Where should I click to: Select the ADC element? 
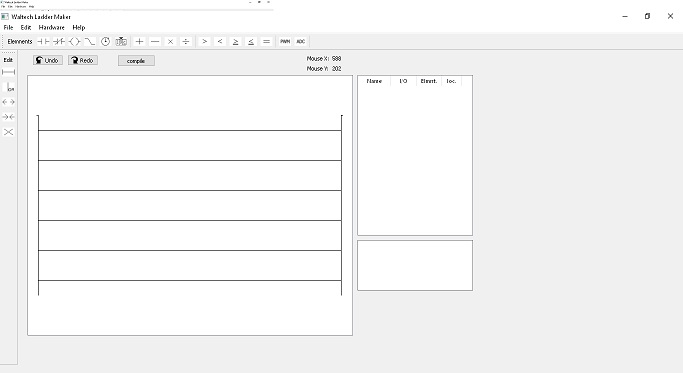tap(301, 41)
